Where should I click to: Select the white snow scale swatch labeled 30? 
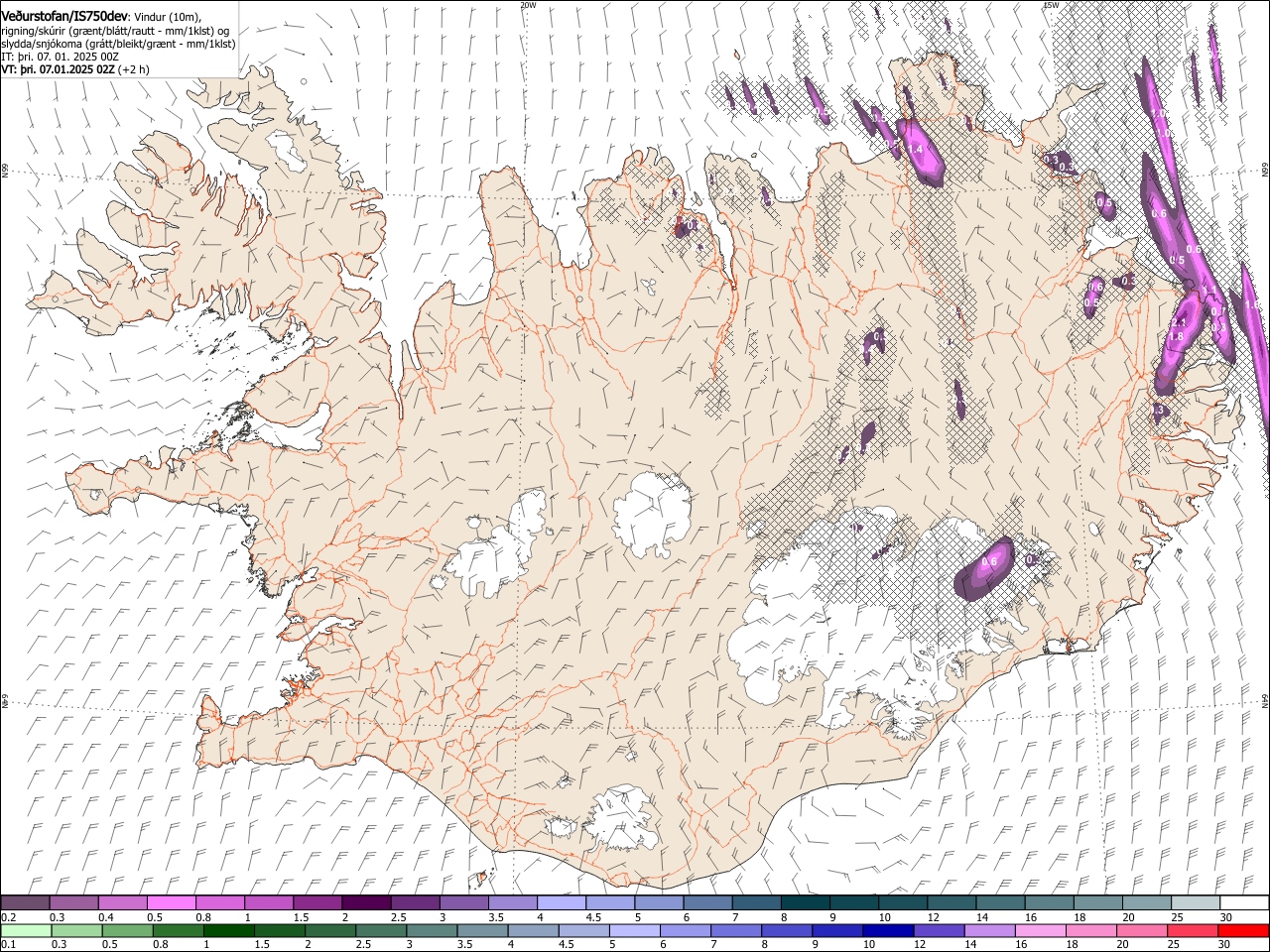coord(1243,903)
